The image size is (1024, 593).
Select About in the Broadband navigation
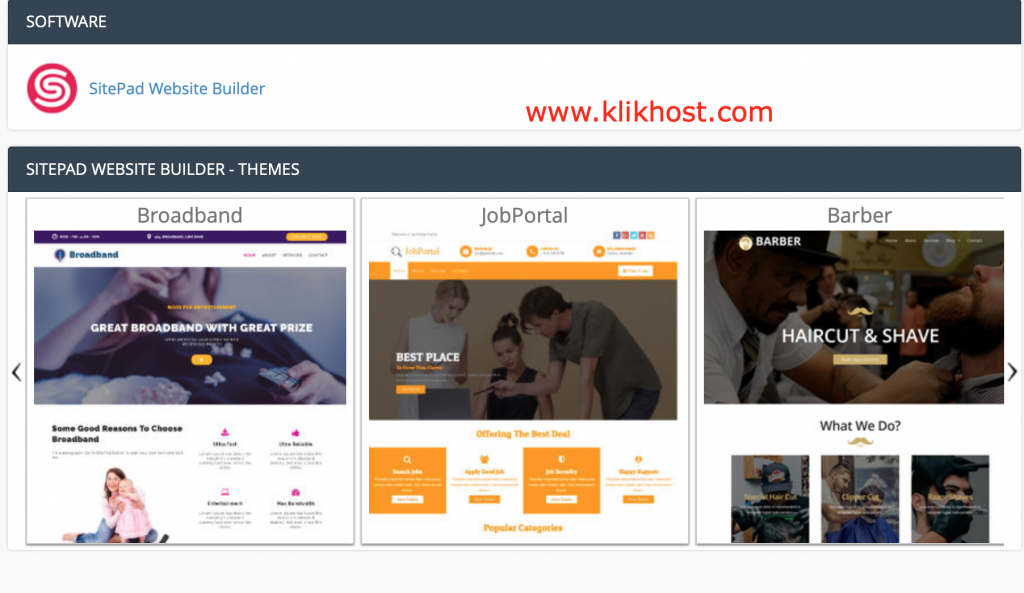267,255
